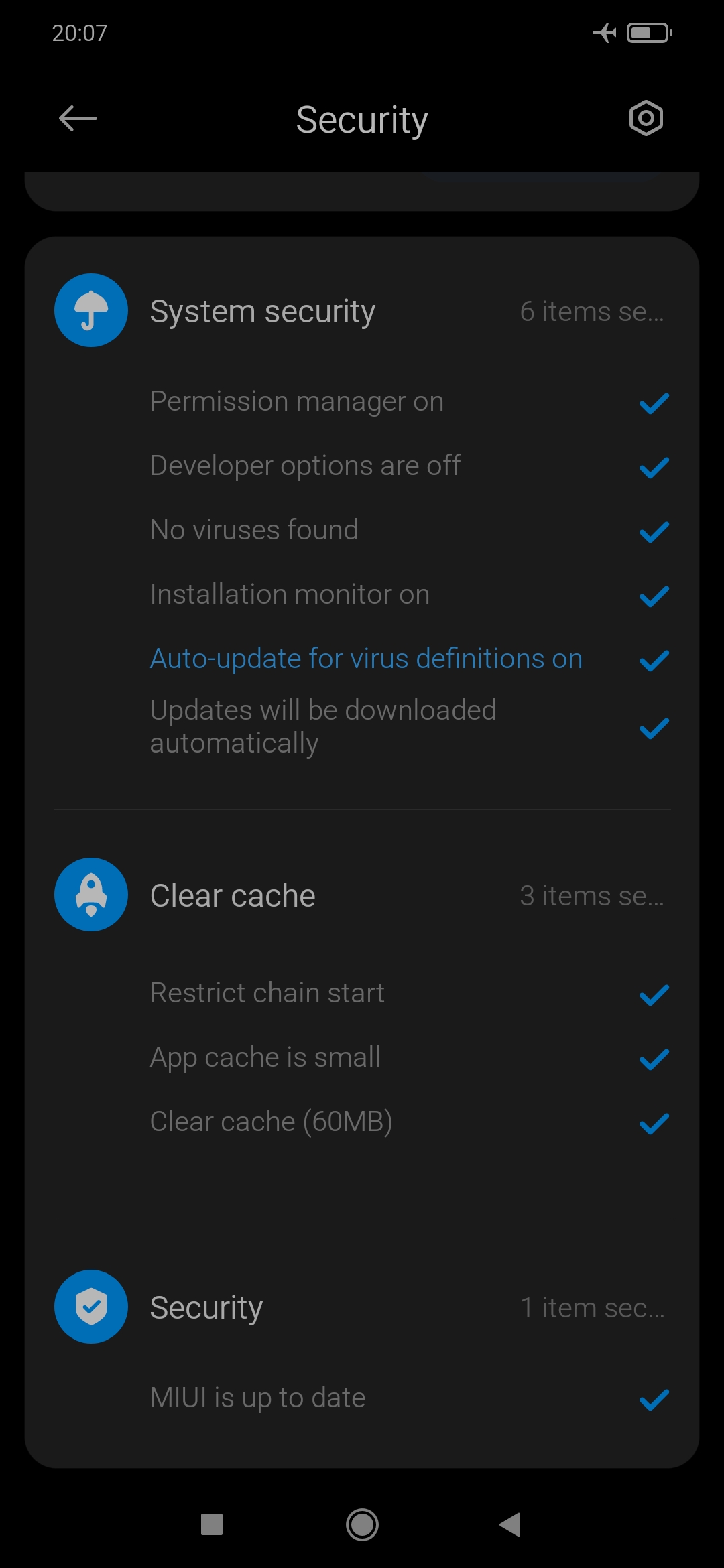This screenshot has width=724, height=1568.
Task: Tap the Clear cache rocket icon
Action: click(91, 895)
